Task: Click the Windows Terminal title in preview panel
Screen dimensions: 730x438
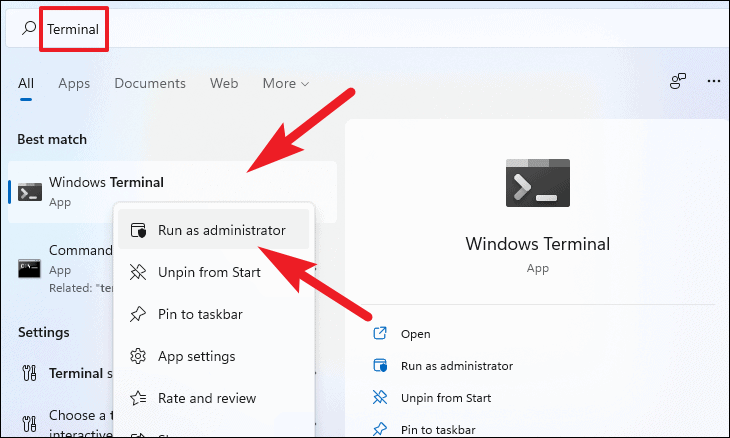Action: pyautogui.click(x=538, y=244)
